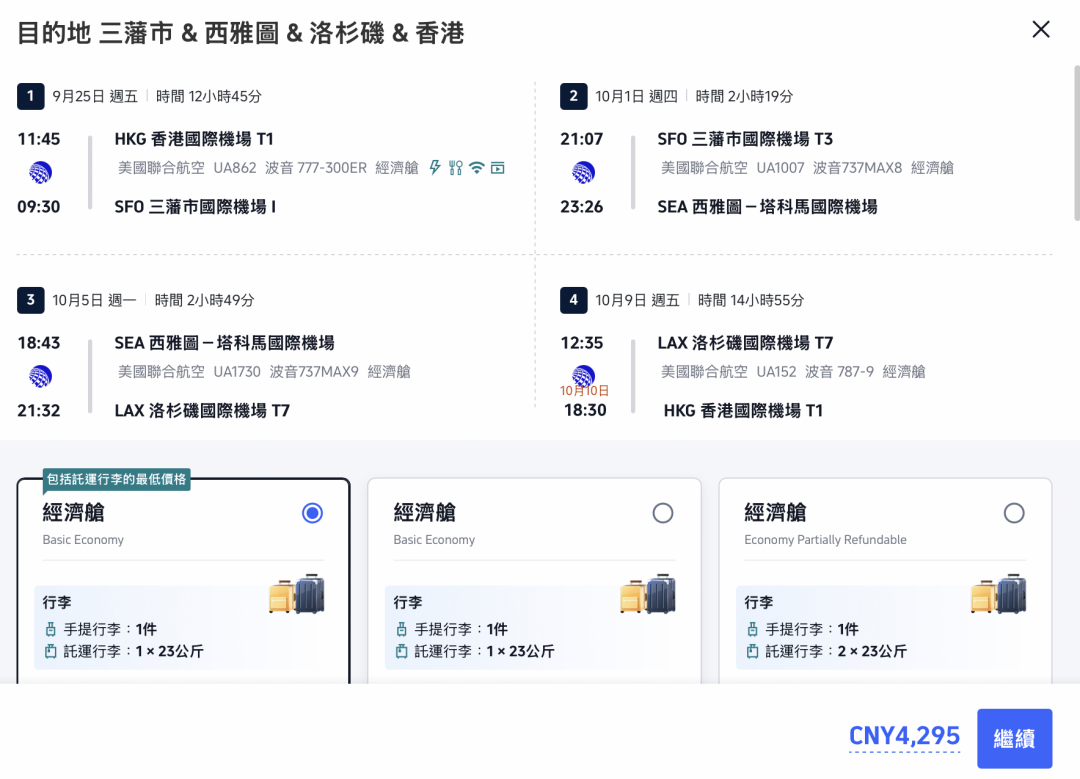Click the HKG 香港國際機場 T1 departure text
Viewport: 1080px width, 779px height.
tap(194, 139)
